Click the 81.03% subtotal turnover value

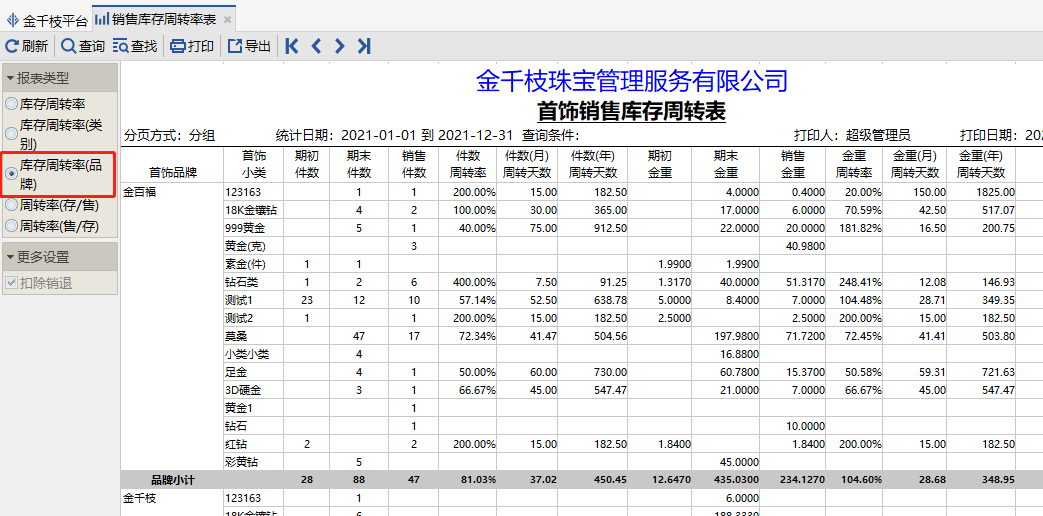[479, 479]
